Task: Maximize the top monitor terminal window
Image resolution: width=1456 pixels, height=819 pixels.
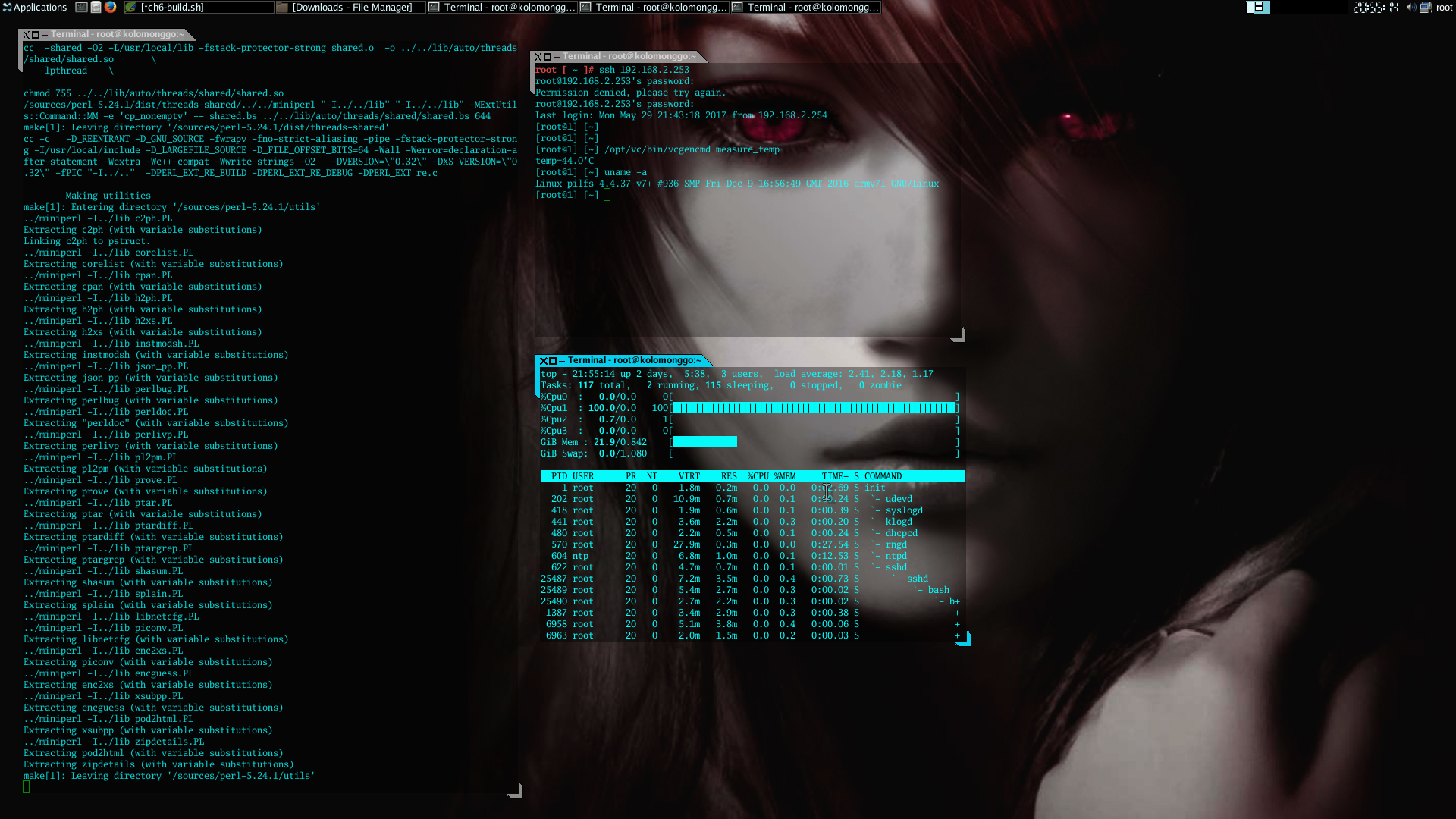Action: [x=552, y=361]
